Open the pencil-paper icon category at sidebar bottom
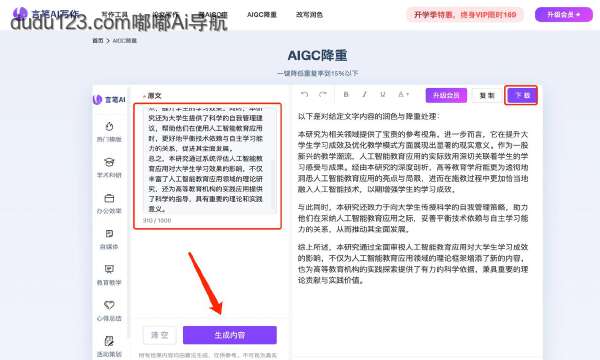Image resolution: width=600 pixels, height=360 pixels. point(109,347)
